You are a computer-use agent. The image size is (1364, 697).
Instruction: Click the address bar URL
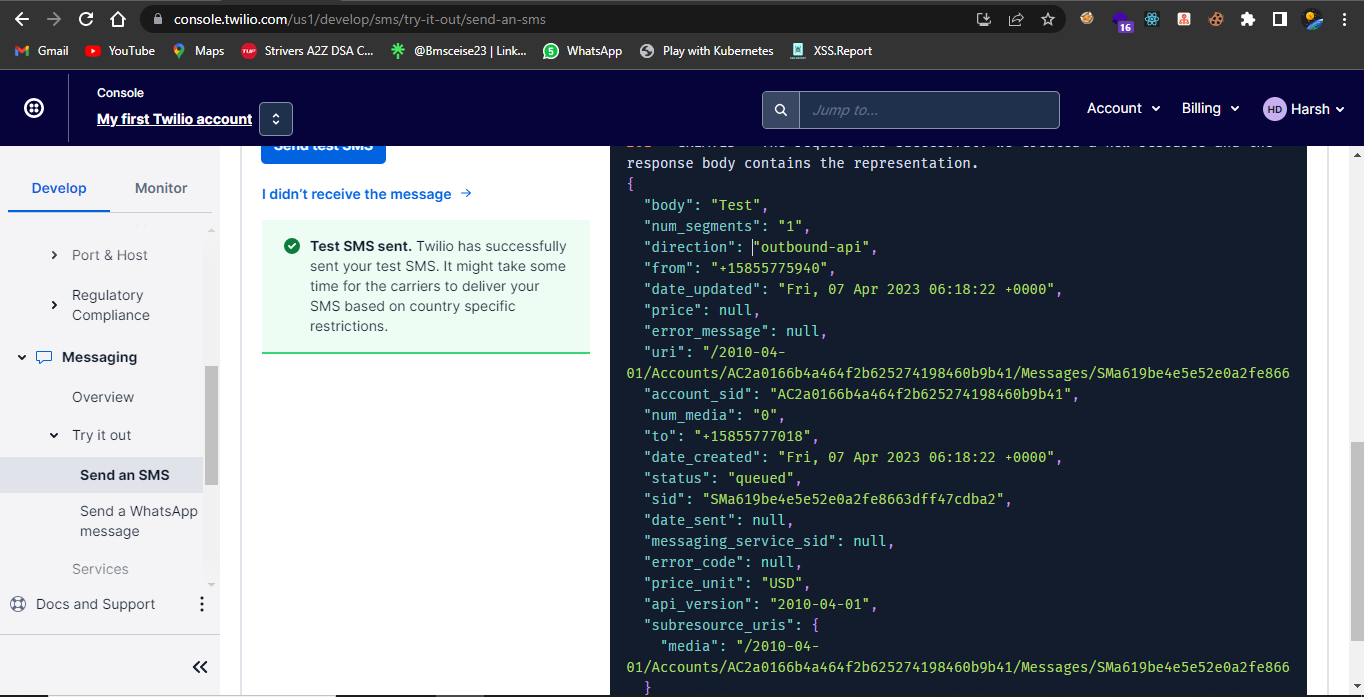[x=360, y=19]
